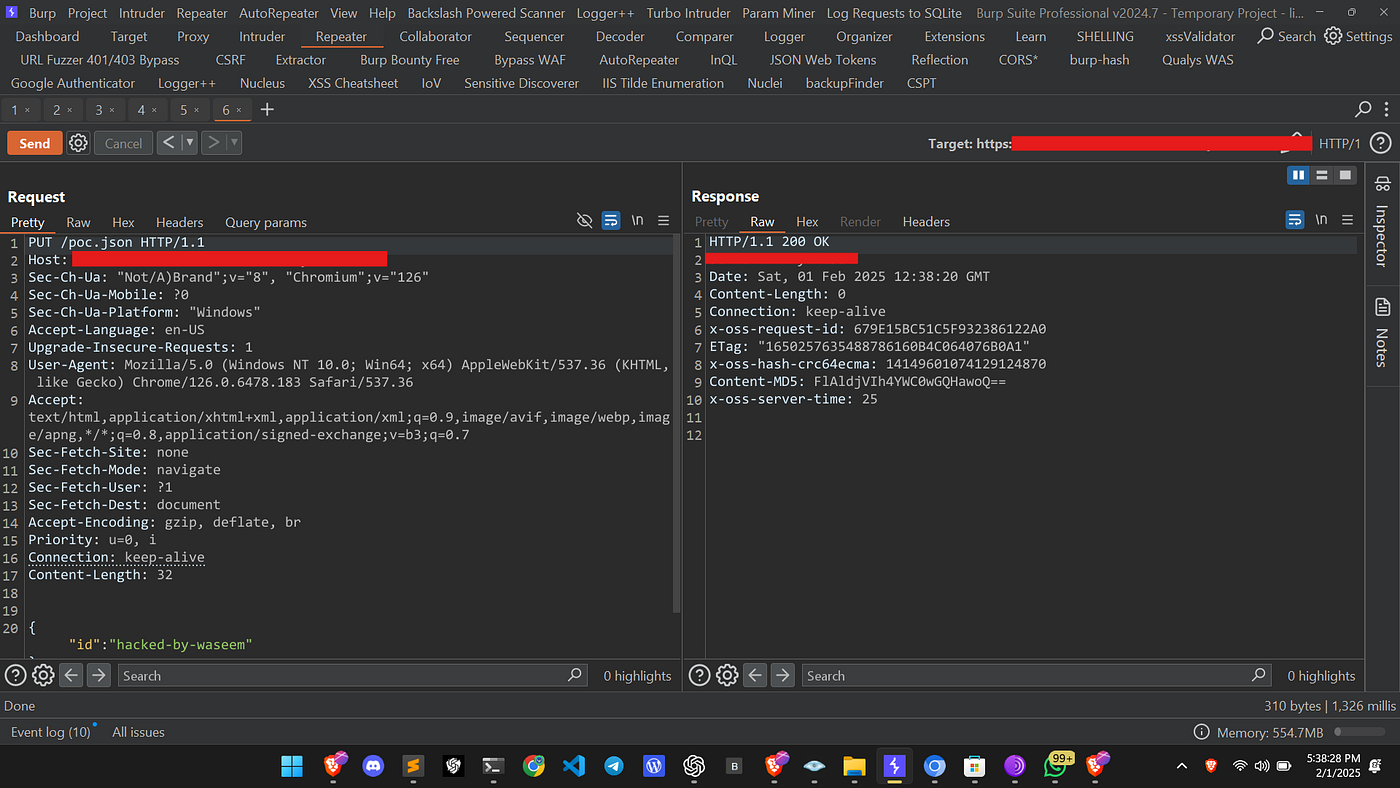1400x788 pixels.
Task: Open Response search settings gear
Action: 727,675
